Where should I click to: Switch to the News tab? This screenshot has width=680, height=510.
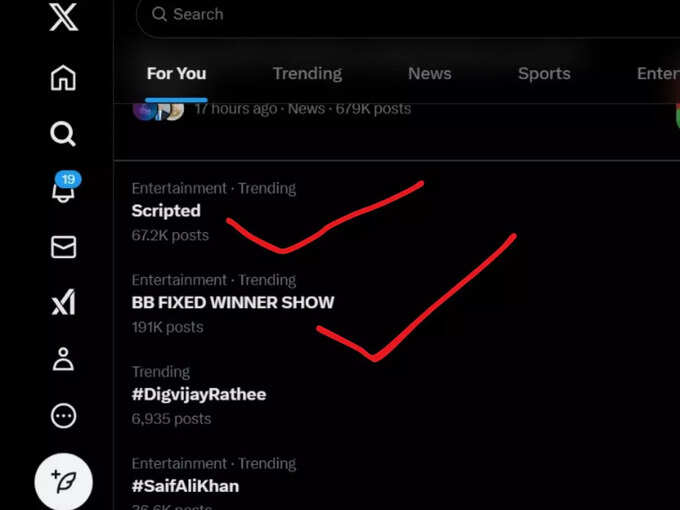point(429,74)
